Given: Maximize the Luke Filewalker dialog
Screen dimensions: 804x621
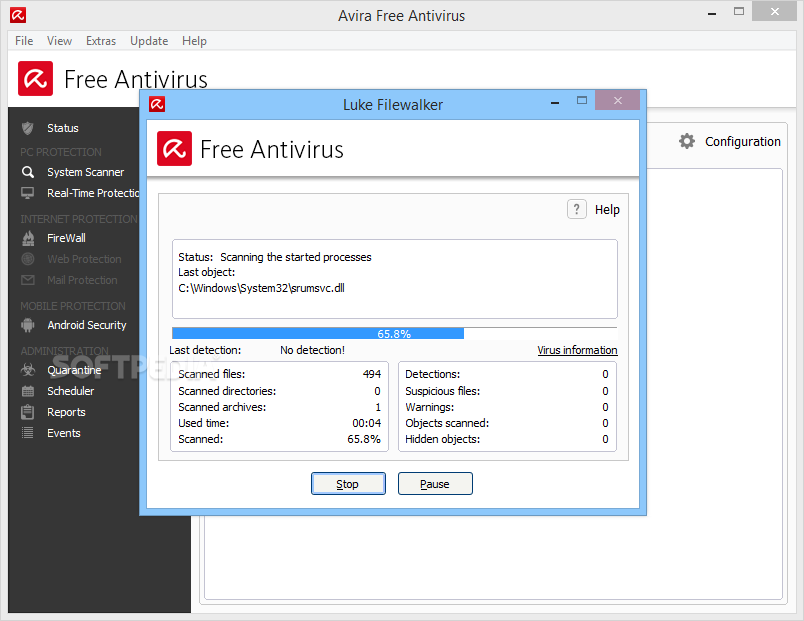Looking at the screenshot, I should point(581,101).
